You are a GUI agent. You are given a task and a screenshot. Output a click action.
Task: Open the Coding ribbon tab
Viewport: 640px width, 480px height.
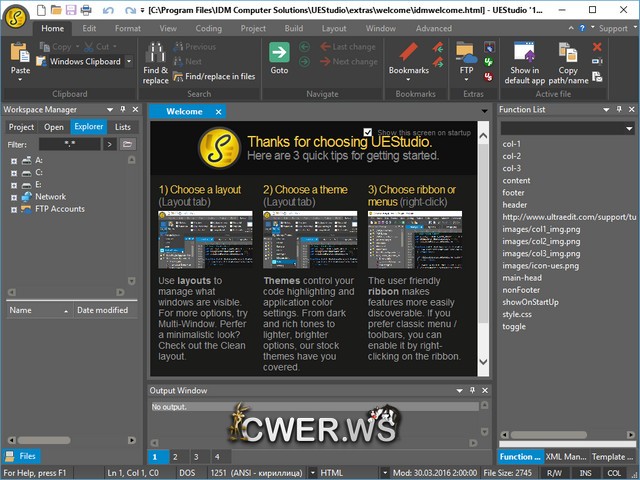tap(209, 28)
